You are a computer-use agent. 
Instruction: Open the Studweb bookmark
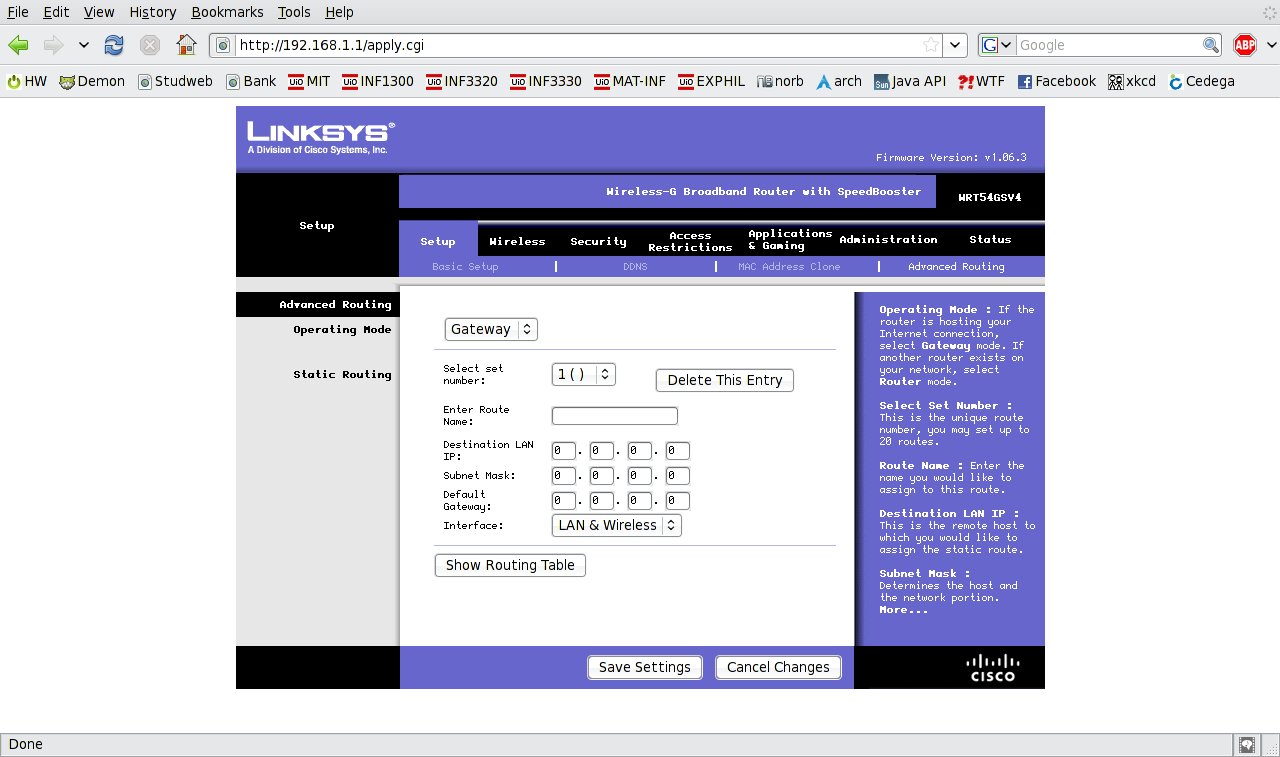point(175,81)
